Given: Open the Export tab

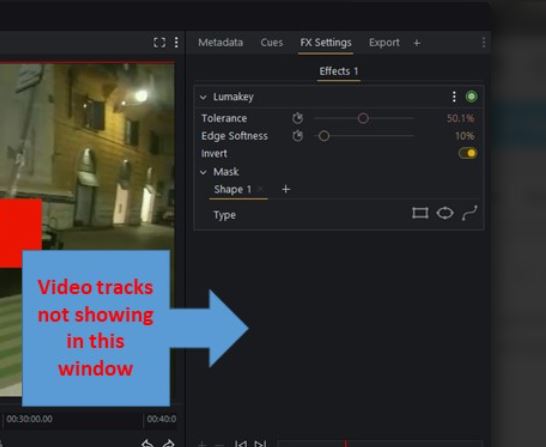Looking at the screenshot, I should coord(384,42).
